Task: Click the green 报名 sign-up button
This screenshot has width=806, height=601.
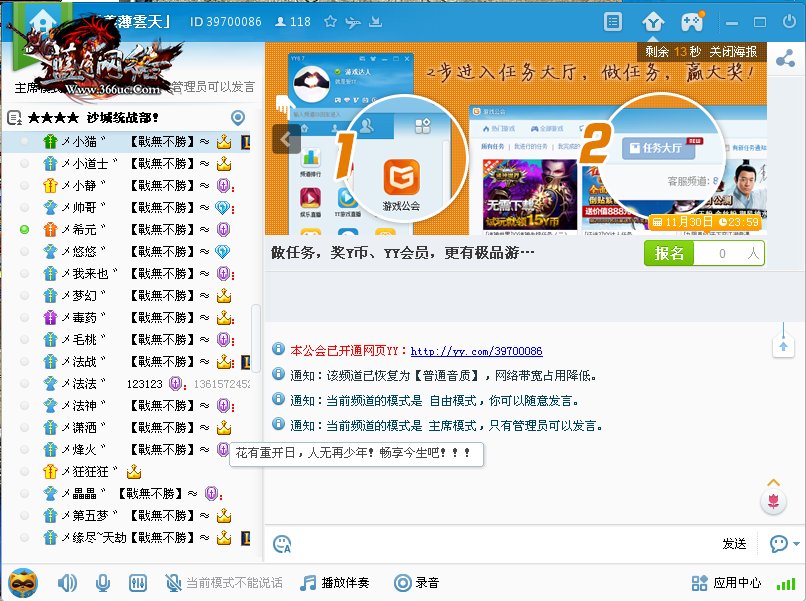Action: coord(669,254)
